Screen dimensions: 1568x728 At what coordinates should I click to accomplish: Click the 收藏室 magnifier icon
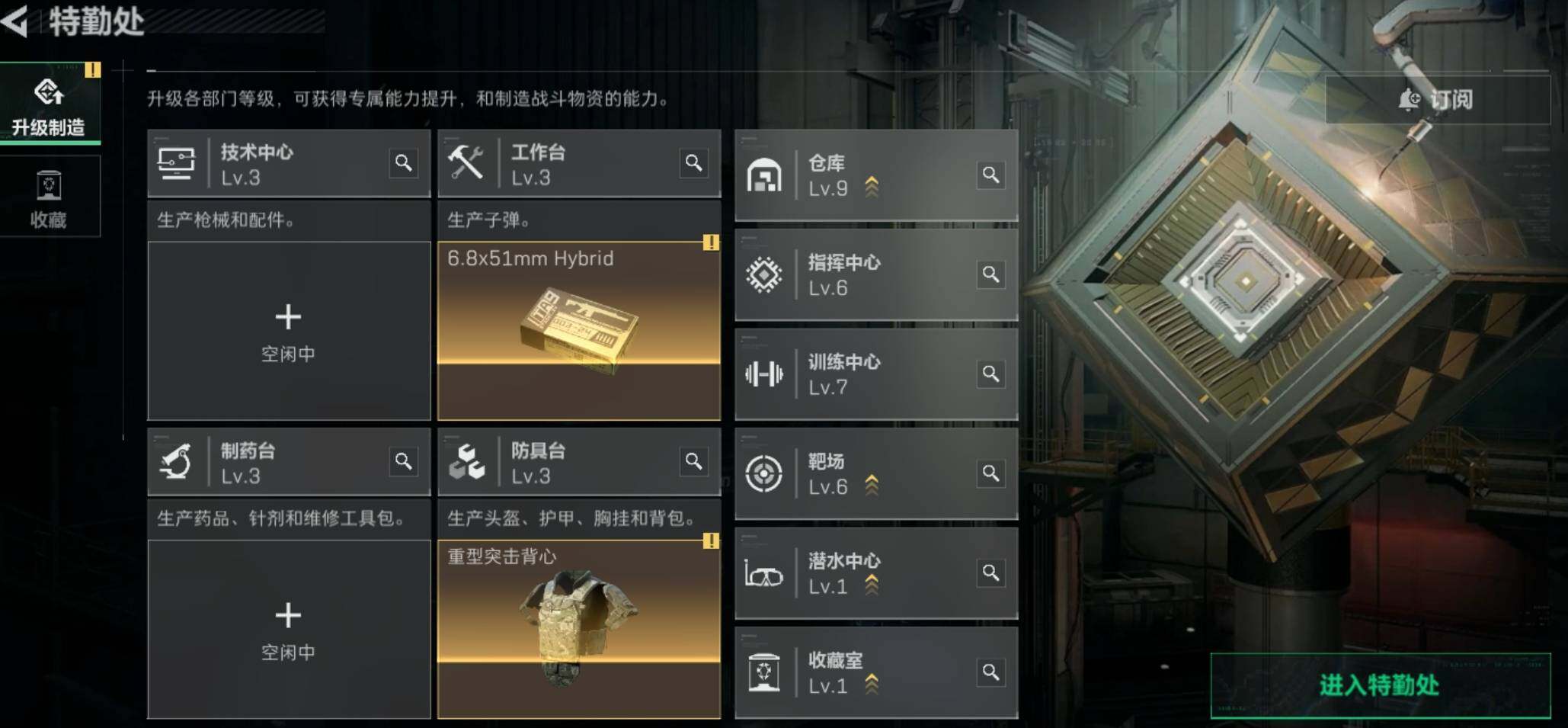pyautogui.click(x=990, y=672)
